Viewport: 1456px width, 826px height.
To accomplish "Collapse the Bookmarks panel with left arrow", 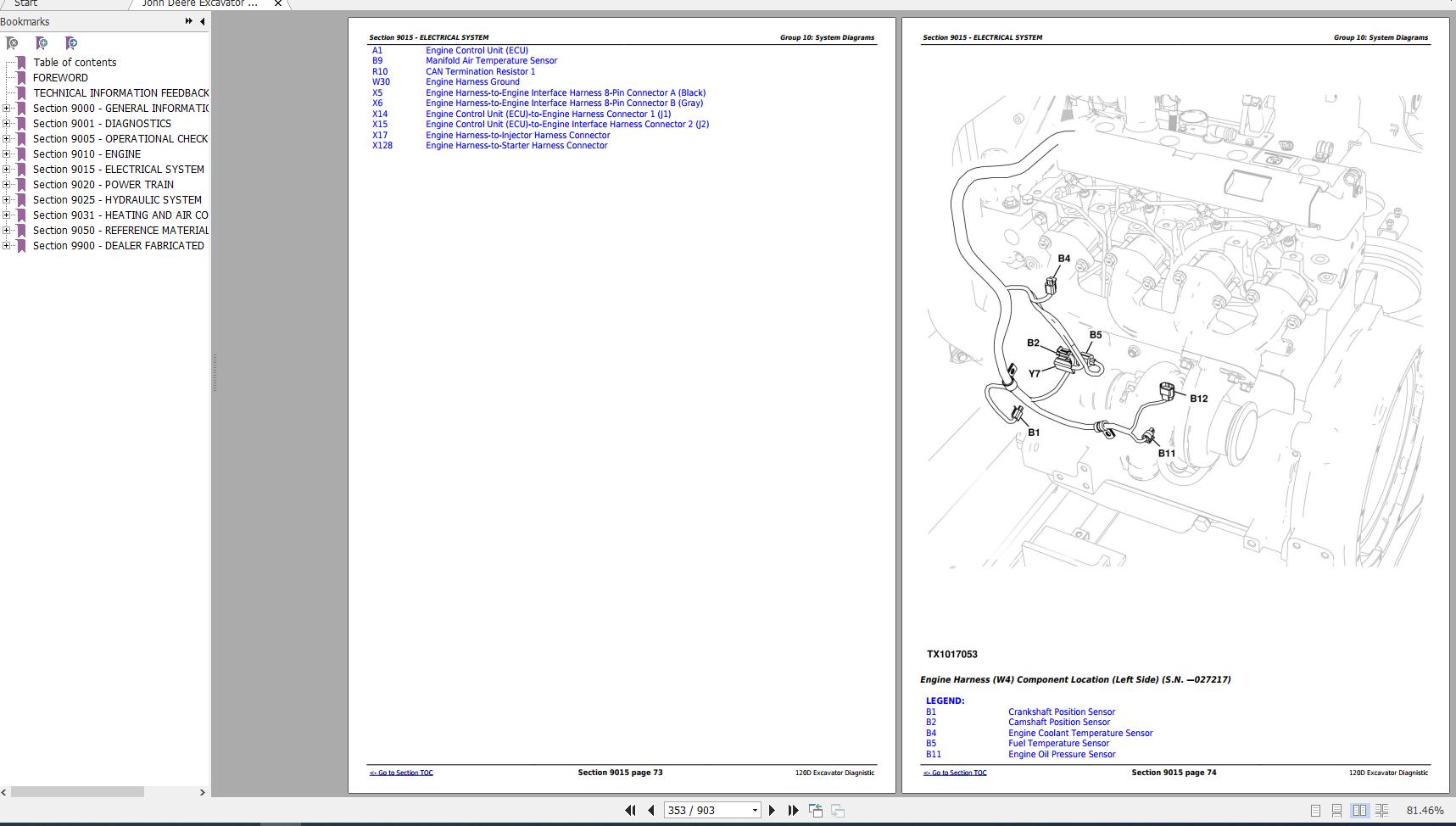I will pyautogui.click(x=202, y=21).
